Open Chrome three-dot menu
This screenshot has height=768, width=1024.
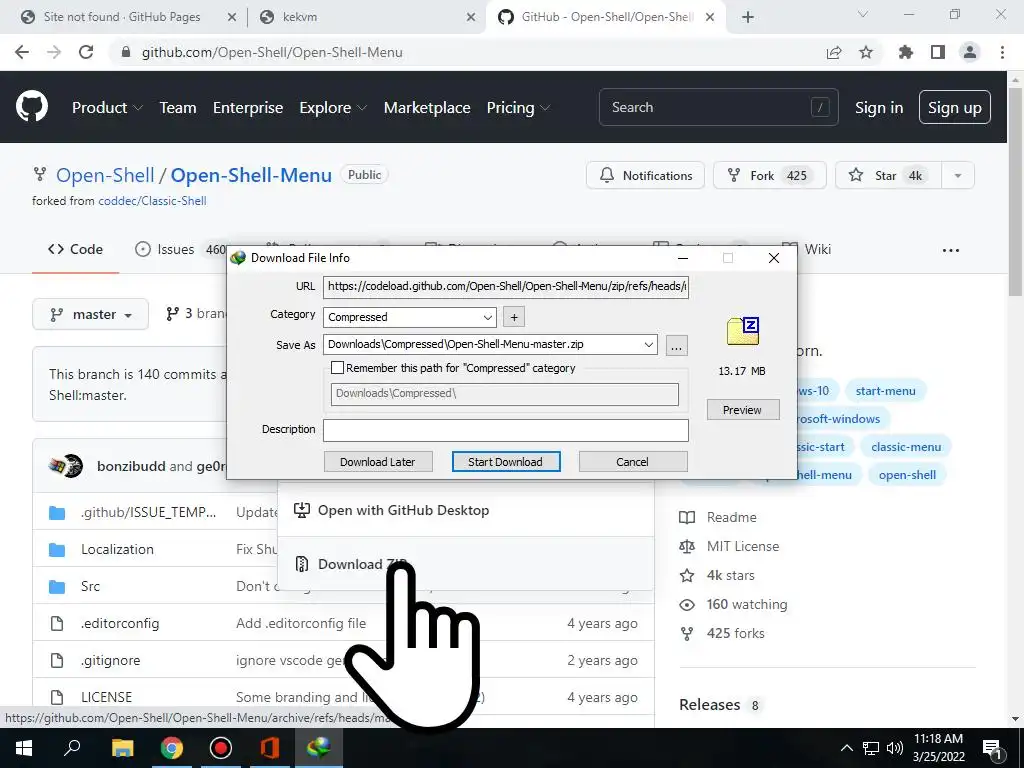(1002, 52)
